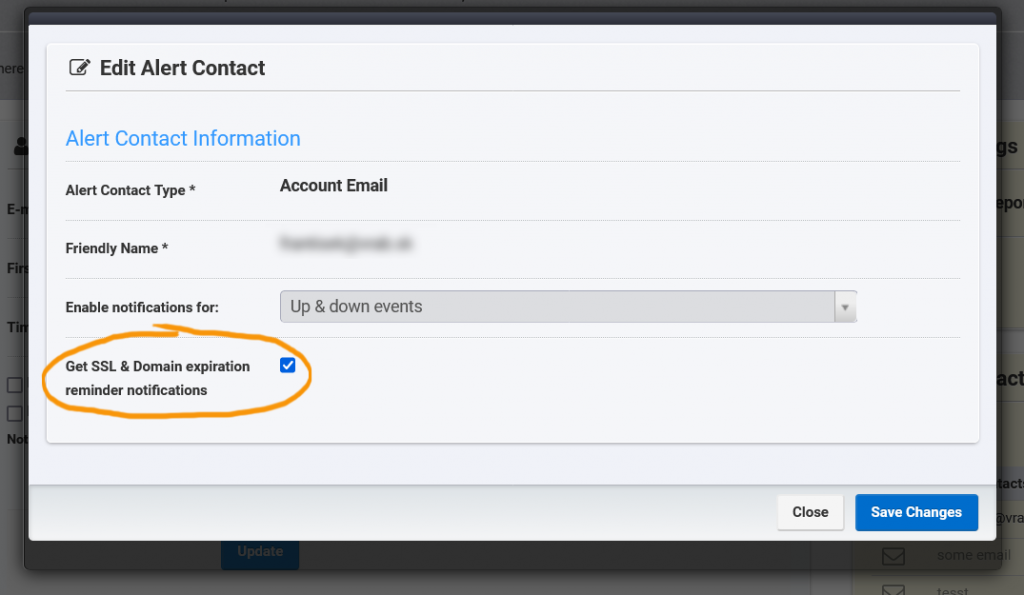1024x595 pixels.
Task: Click the contact person icon in left sidebar
Action: (x=22, y=146)
